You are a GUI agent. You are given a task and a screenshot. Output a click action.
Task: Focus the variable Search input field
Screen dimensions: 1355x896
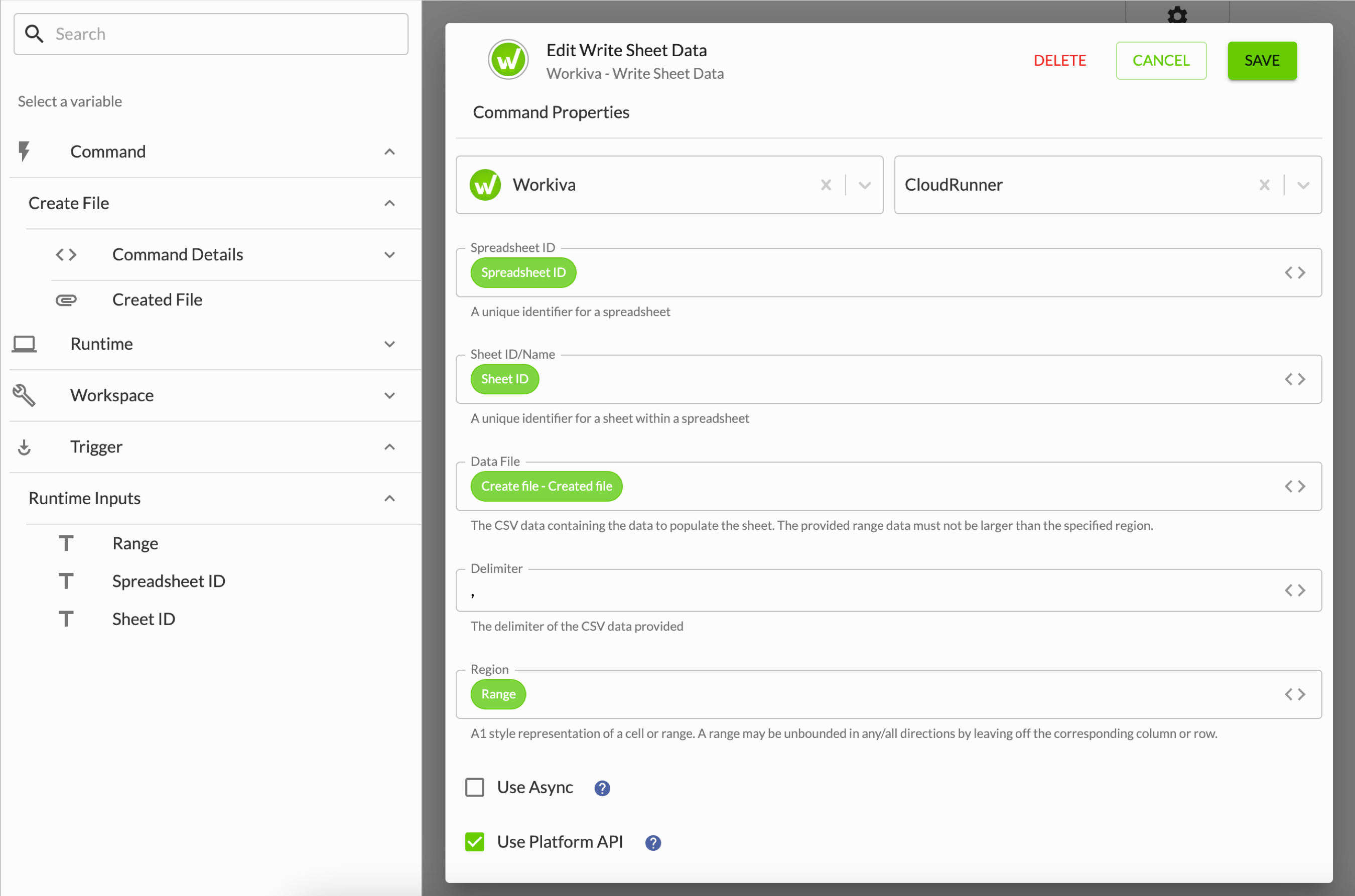(211, 34)
